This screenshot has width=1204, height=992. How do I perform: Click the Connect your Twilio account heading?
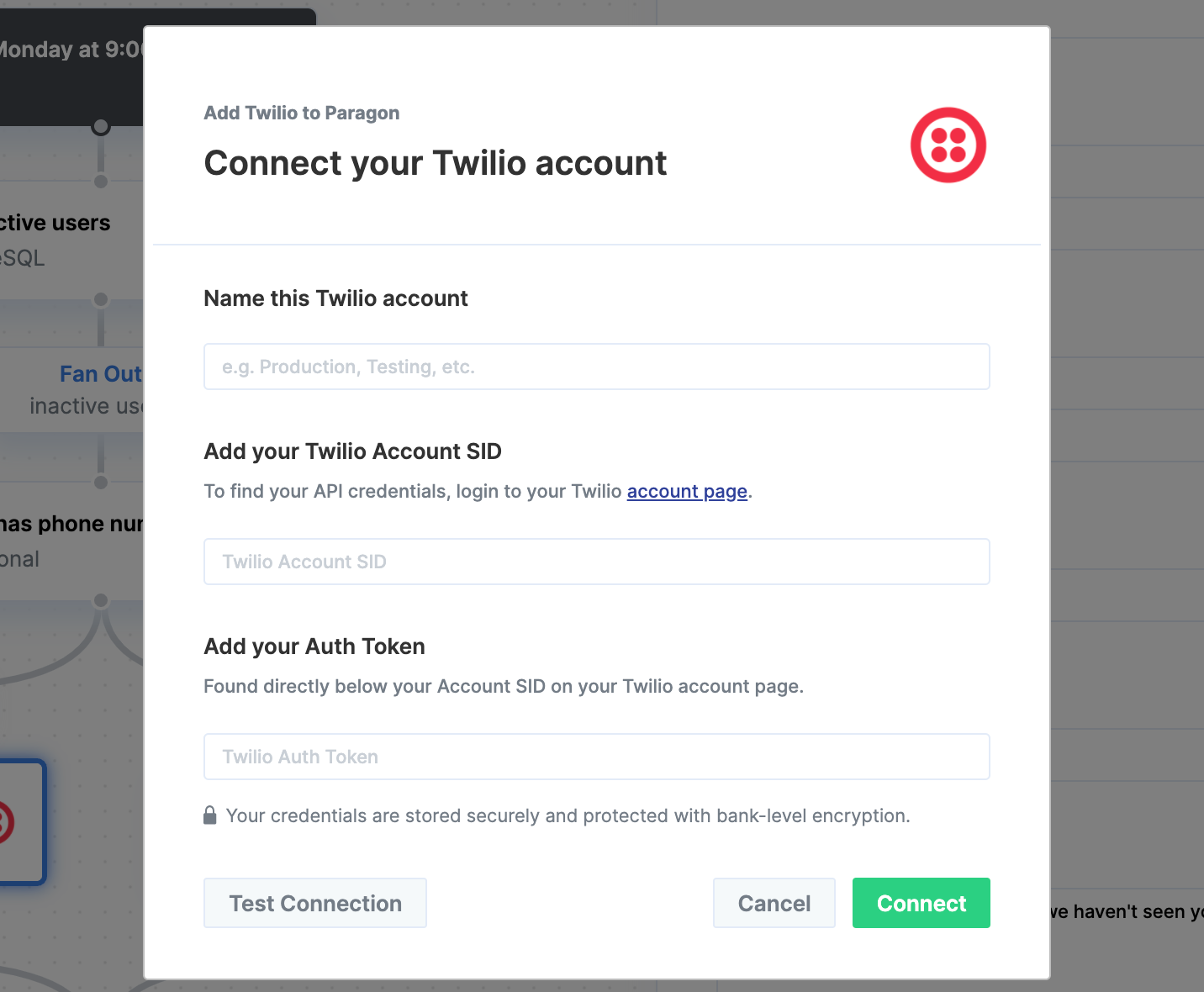pos(436,163)
